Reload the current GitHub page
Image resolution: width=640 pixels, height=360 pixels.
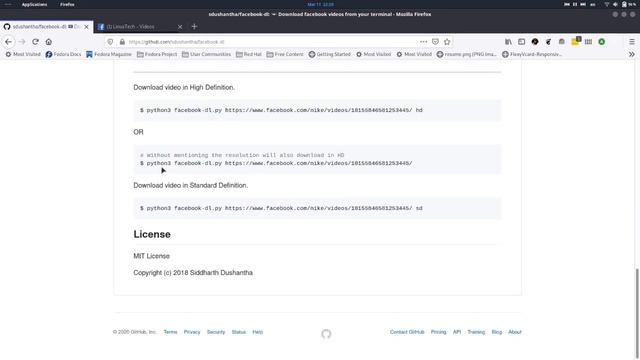pos(36,42)
